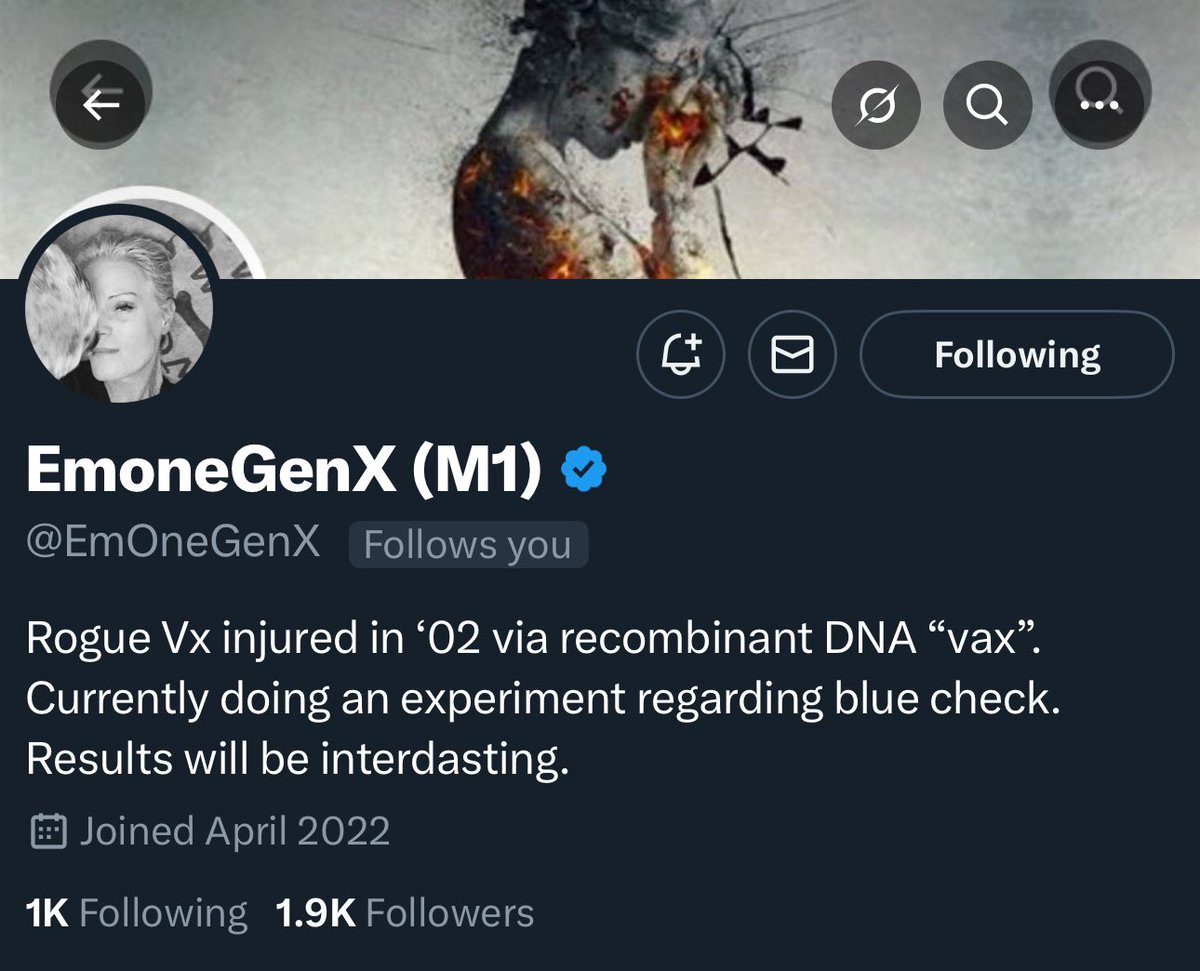Toggle post notifications with the bell icon
1200x971 pixels.
[682, 354]
